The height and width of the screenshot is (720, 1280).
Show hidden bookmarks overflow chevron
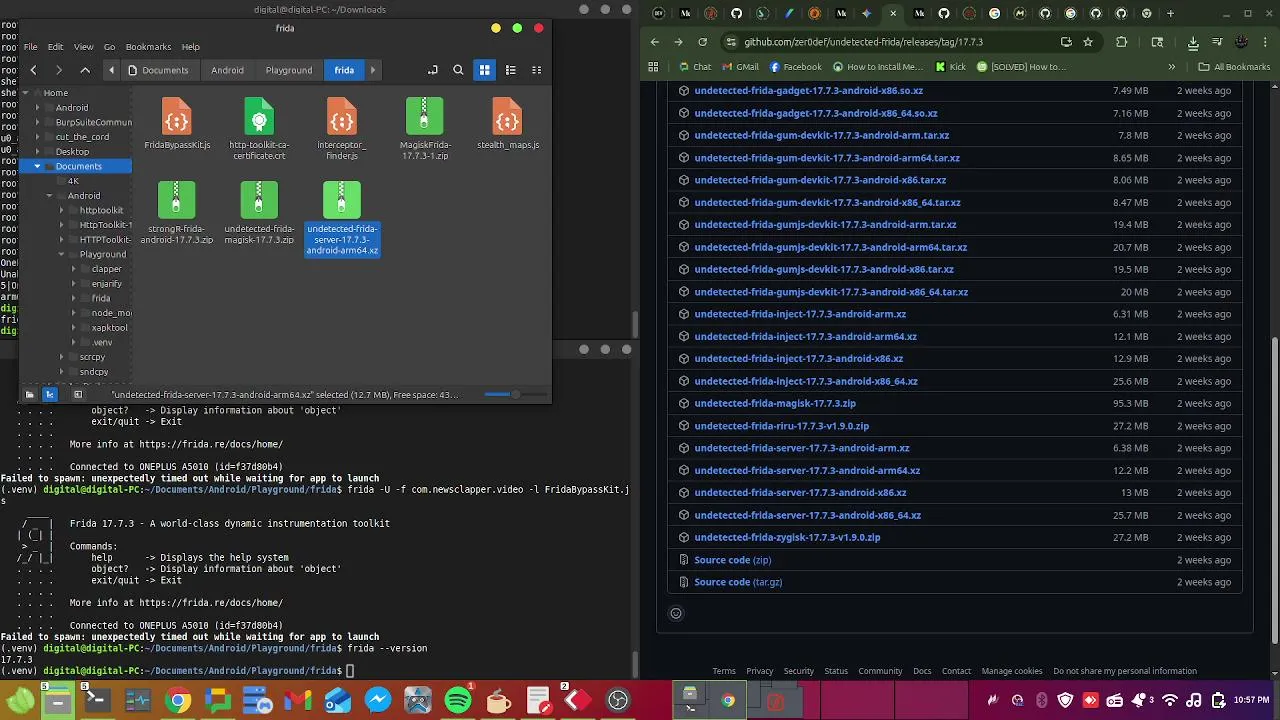pyautogui.click(x=1172, y=67)
